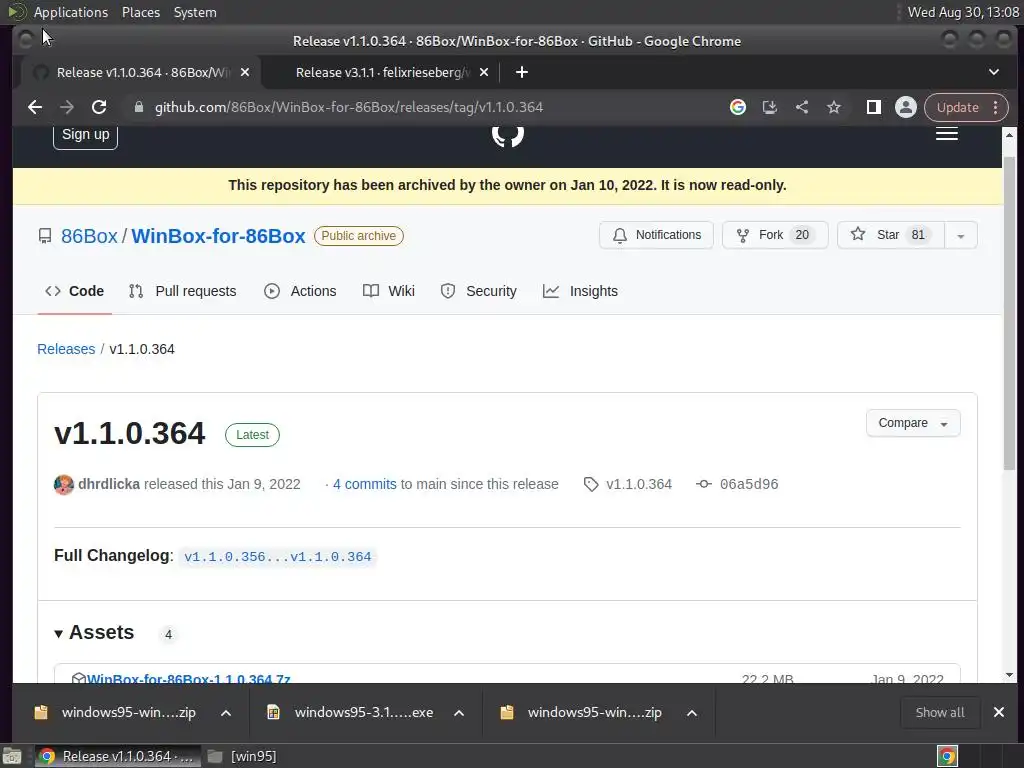Expand options for the windows95-3.1 exe download
Viewport: 1024px width, 768px height.
click(x=459, y=712)
